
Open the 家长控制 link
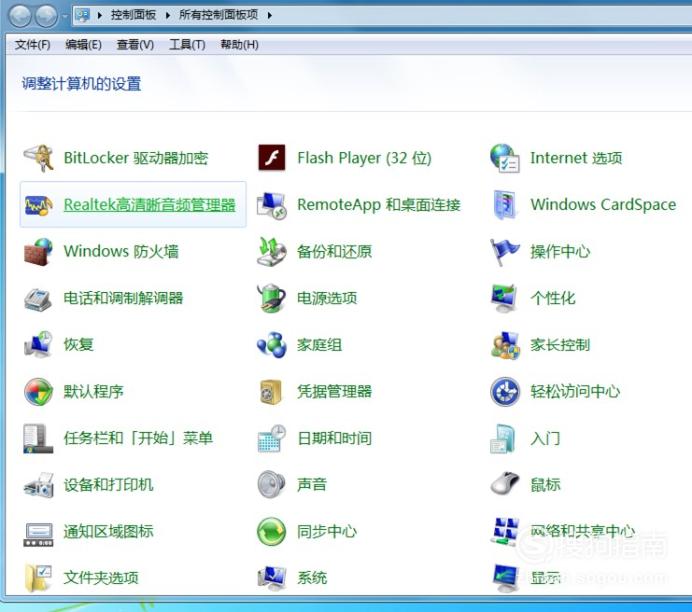560,345
